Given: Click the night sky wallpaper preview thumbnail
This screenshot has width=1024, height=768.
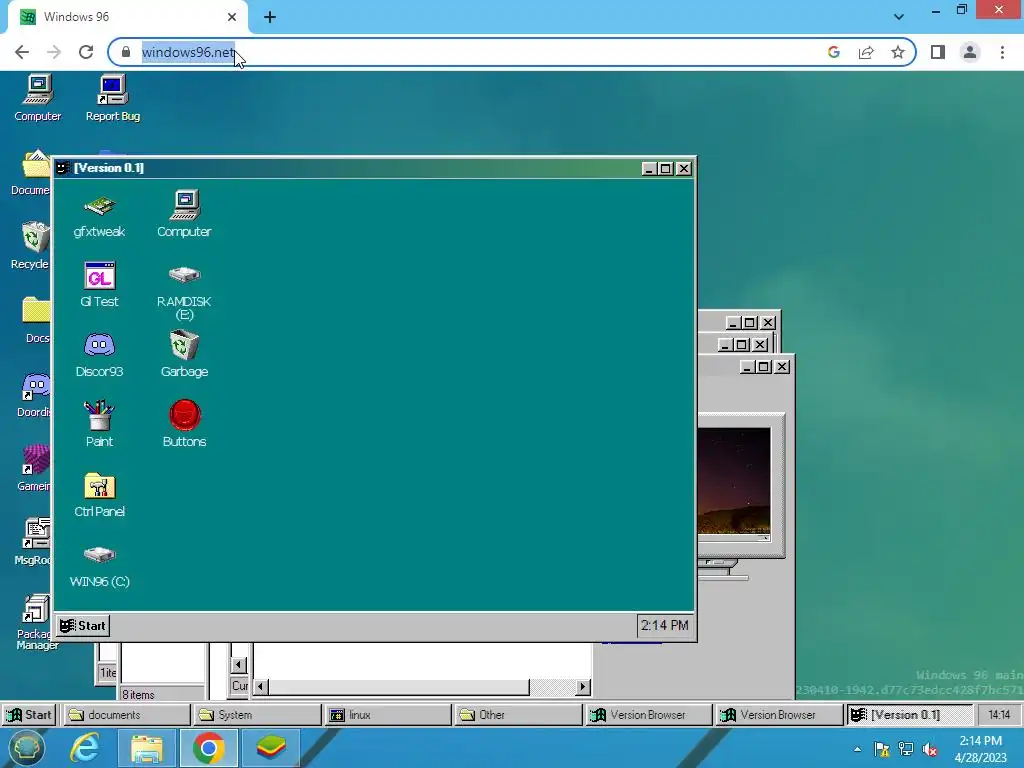Looking at the screenshot, I should pyautogui.click(x=734, y=481).
